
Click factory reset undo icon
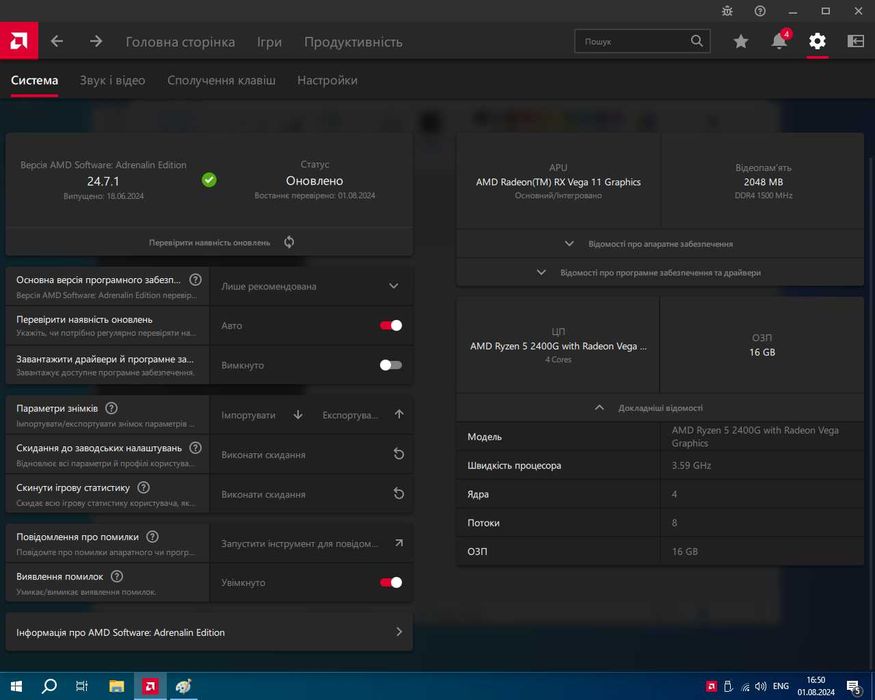coord(398,454)
